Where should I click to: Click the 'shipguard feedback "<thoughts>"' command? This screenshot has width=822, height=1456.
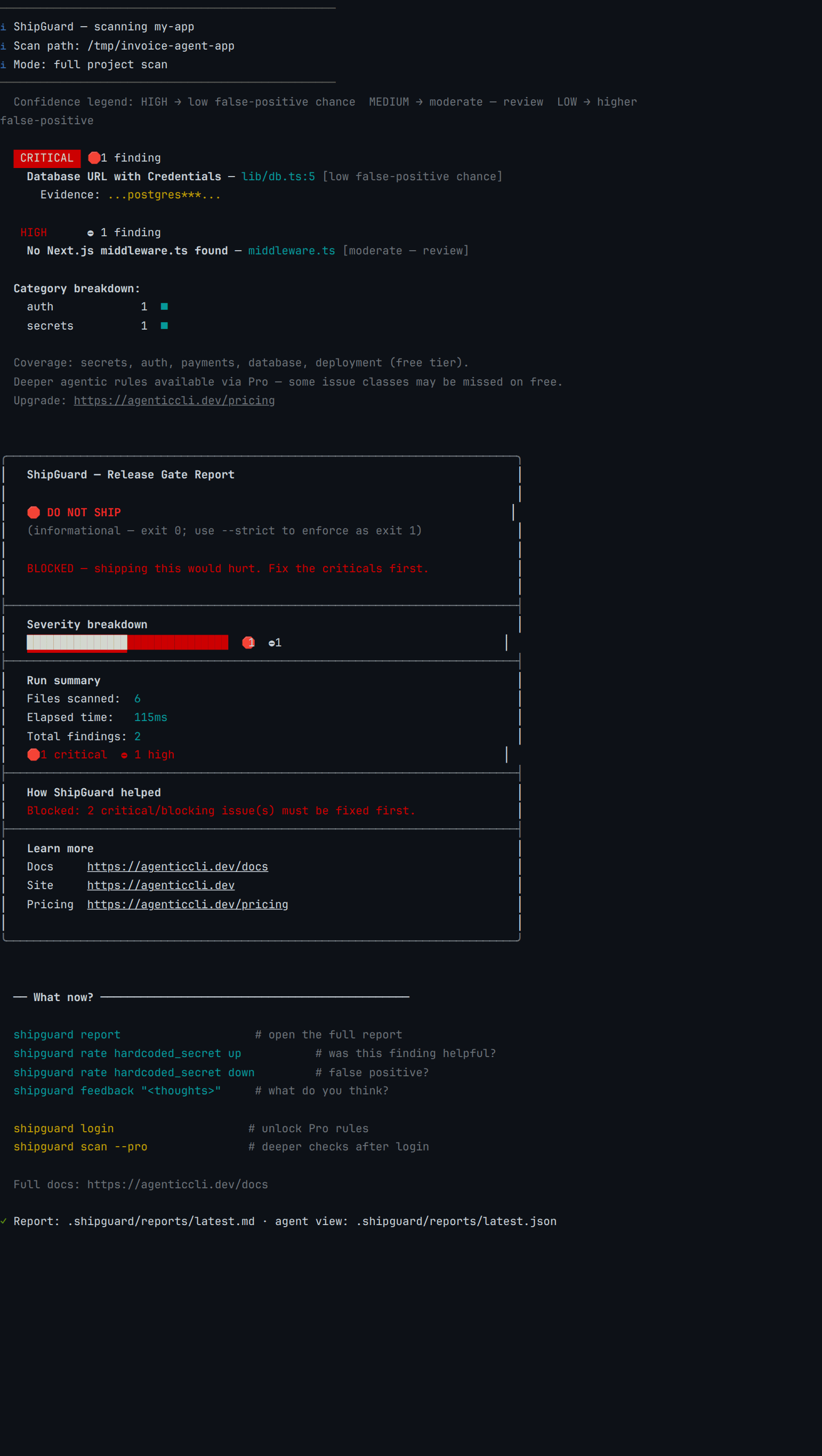[x=117, y=1090]
